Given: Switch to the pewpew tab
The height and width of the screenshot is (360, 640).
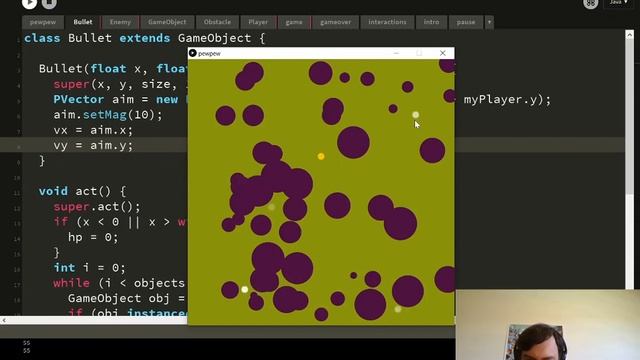Looking at the screenshot, I should pos(43,22).
